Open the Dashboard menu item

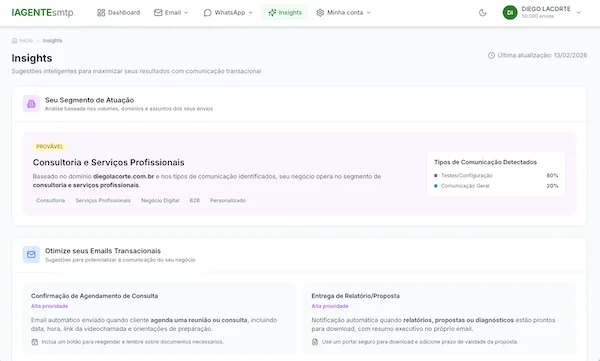pos(118,13)
